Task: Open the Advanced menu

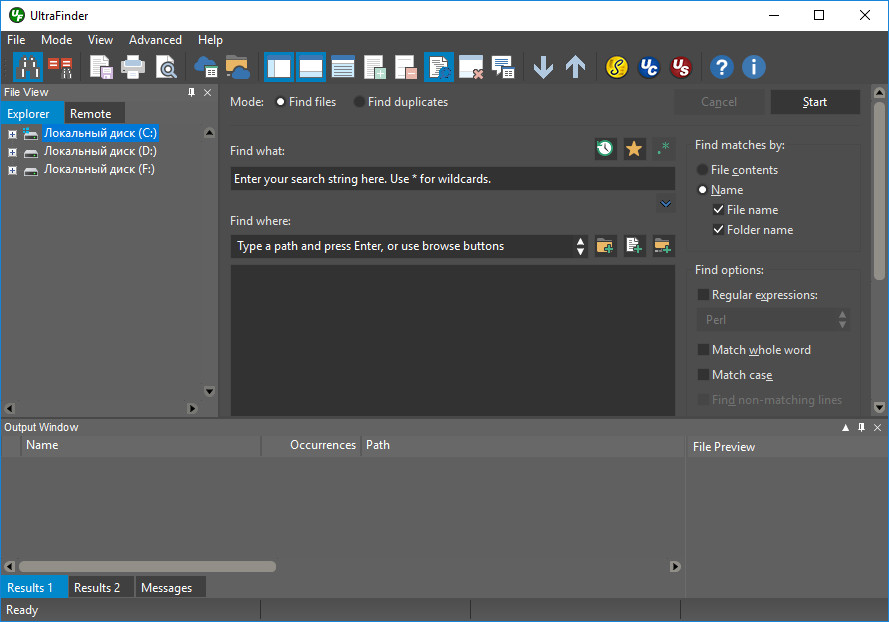Action: tap(155, 40)
